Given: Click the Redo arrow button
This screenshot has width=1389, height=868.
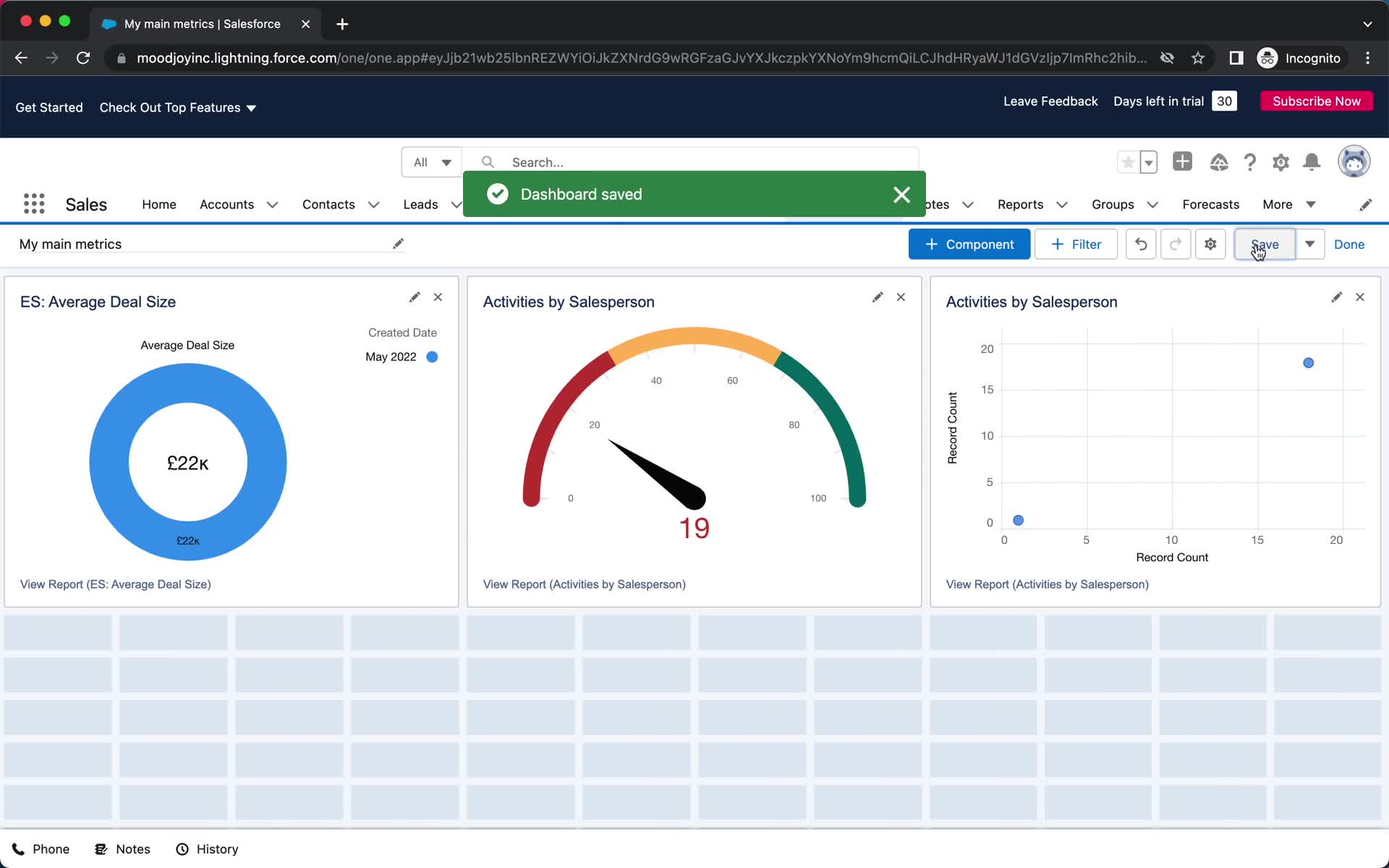Looking at the screenshot, I should (x=1176, y=244).
